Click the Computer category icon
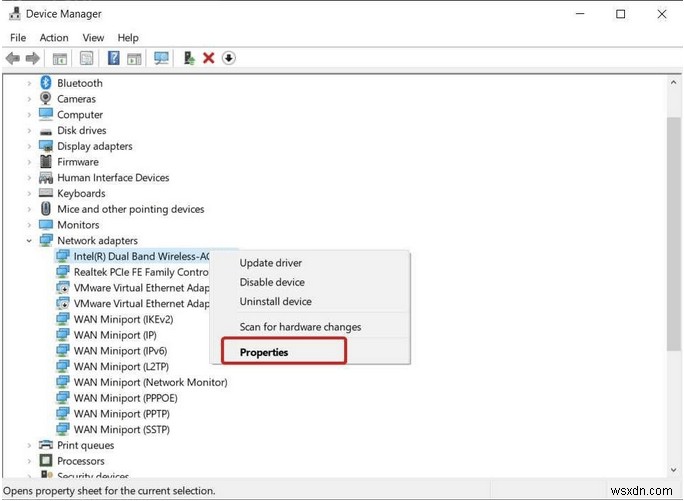 pos(46,114)
